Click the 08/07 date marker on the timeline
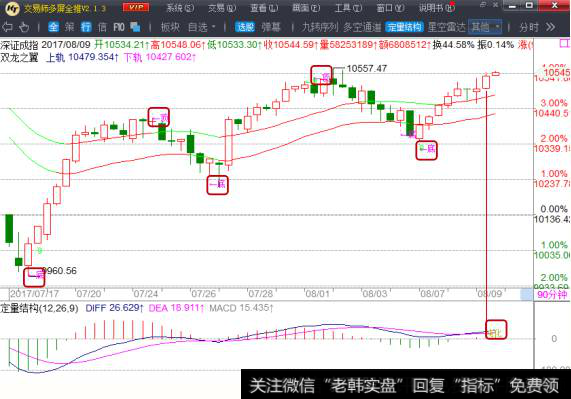Viewport: 571px width, 399px height. [432, 293]
